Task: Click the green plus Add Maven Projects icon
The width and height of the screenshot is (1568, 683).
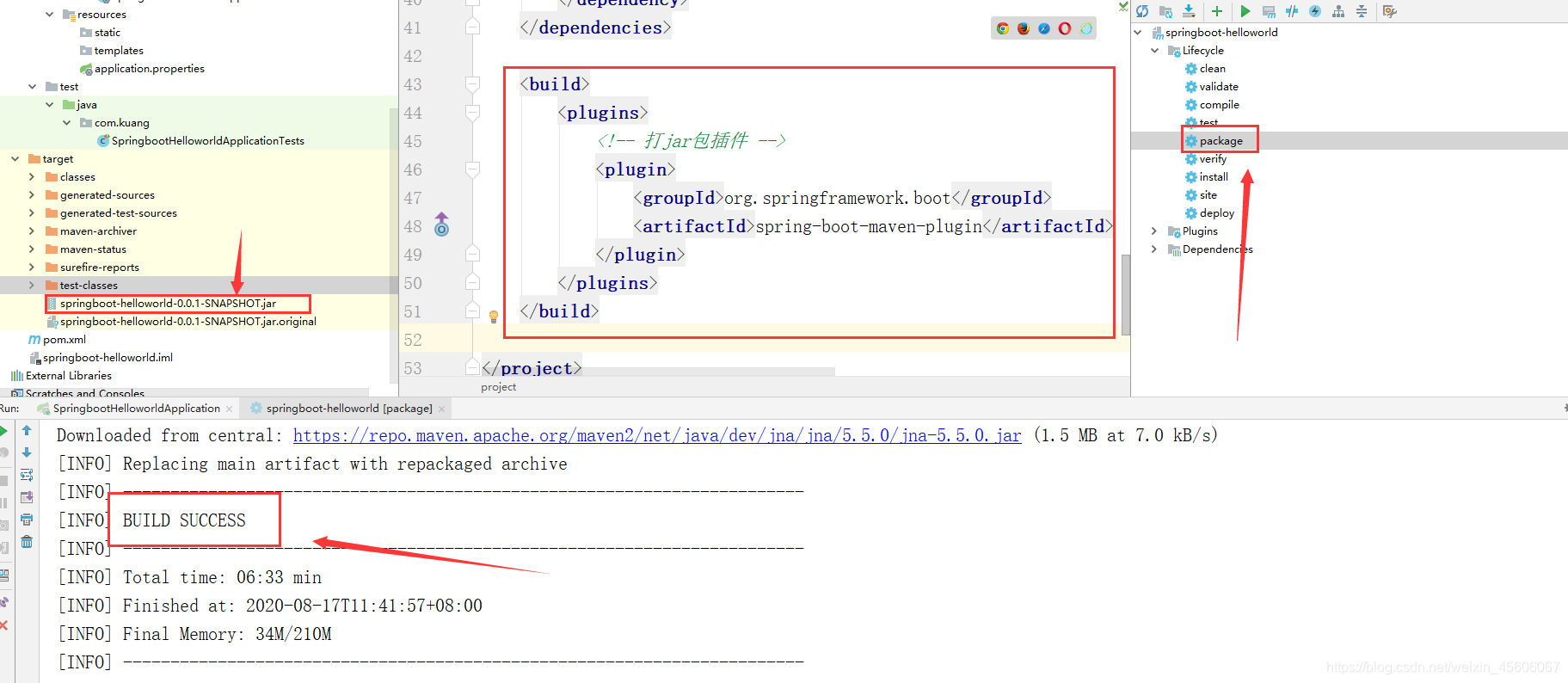Action: (x=1217, y=11)
